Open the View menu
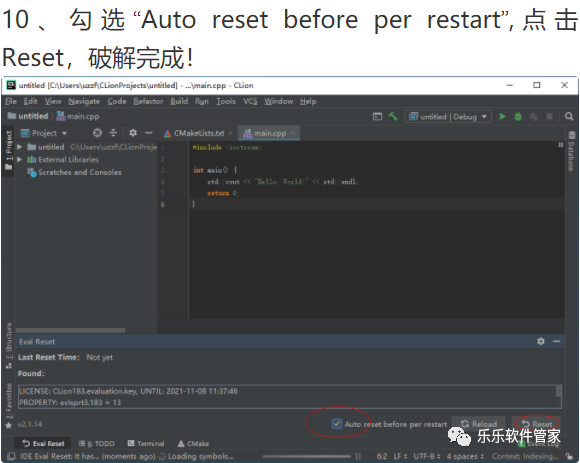Image resolution: width=580 pixels, height=463 pixels. click(53, 101)
